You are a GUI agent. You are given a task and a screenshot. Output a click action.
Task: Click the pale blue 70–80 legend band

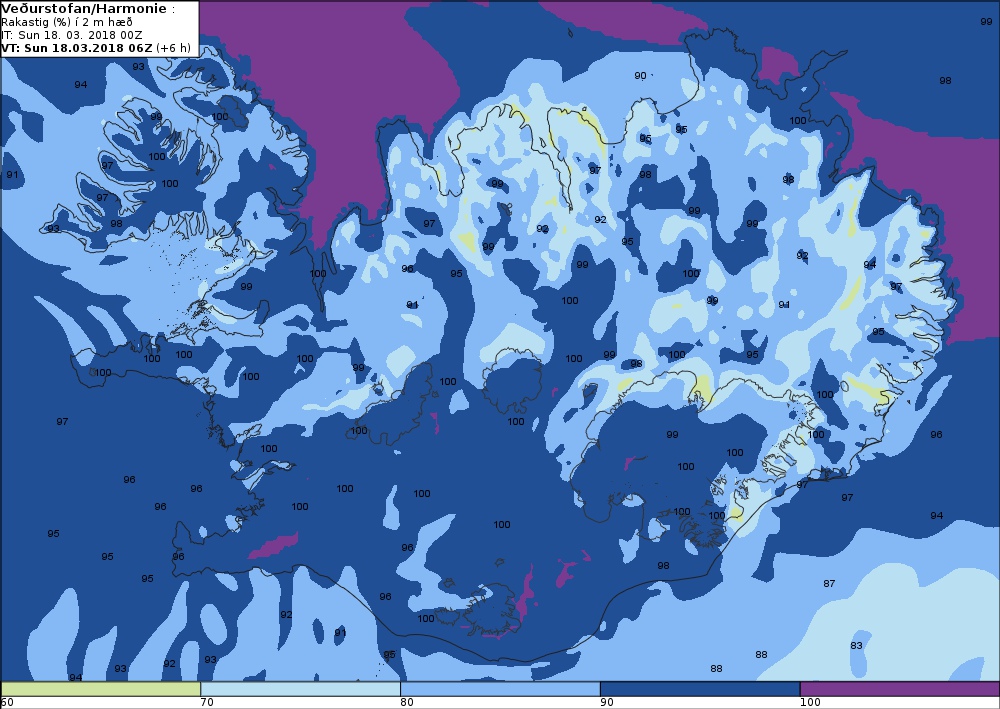pos(300,689)
